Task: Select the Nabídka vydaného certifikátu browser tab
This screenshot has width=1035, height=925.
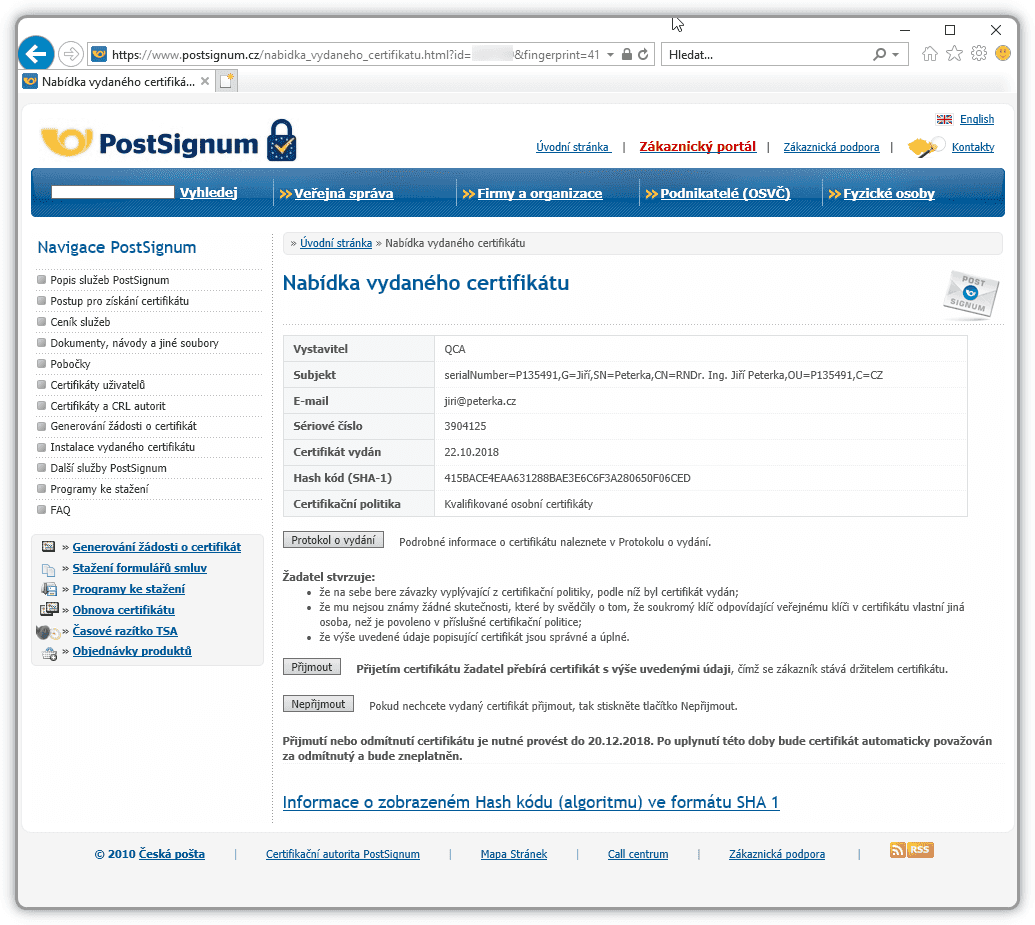Action: pyautogui.click(x=117, y=81)
